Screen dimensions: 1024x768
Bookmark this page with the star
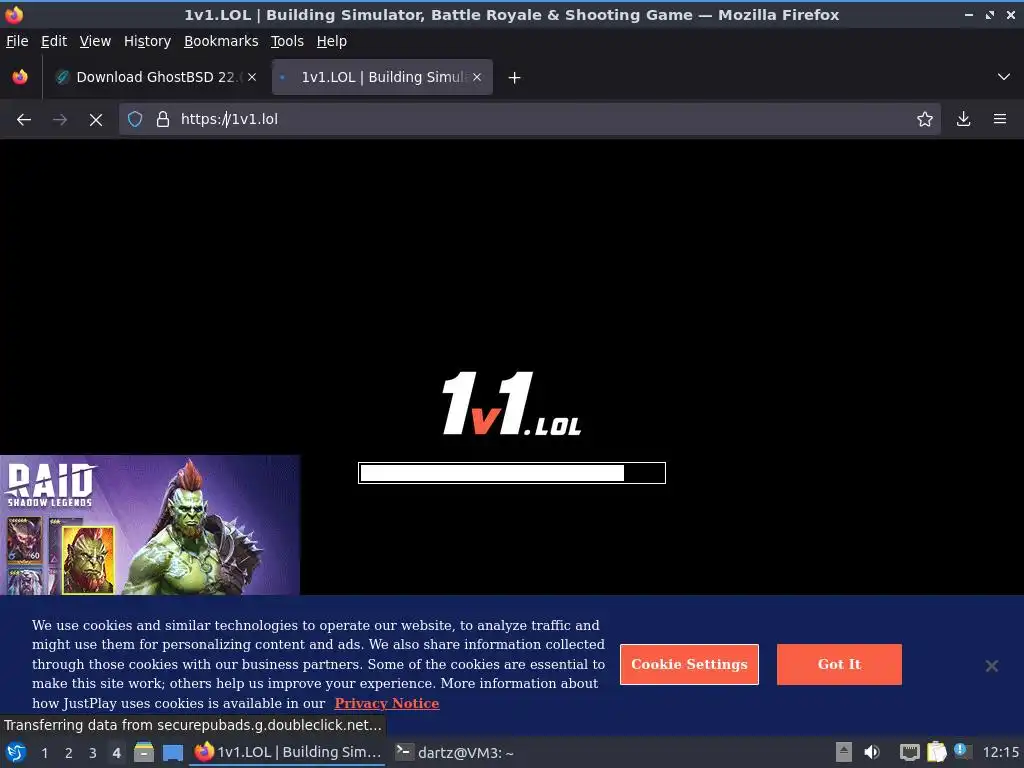pyautogui.click(x=924, y=119)
